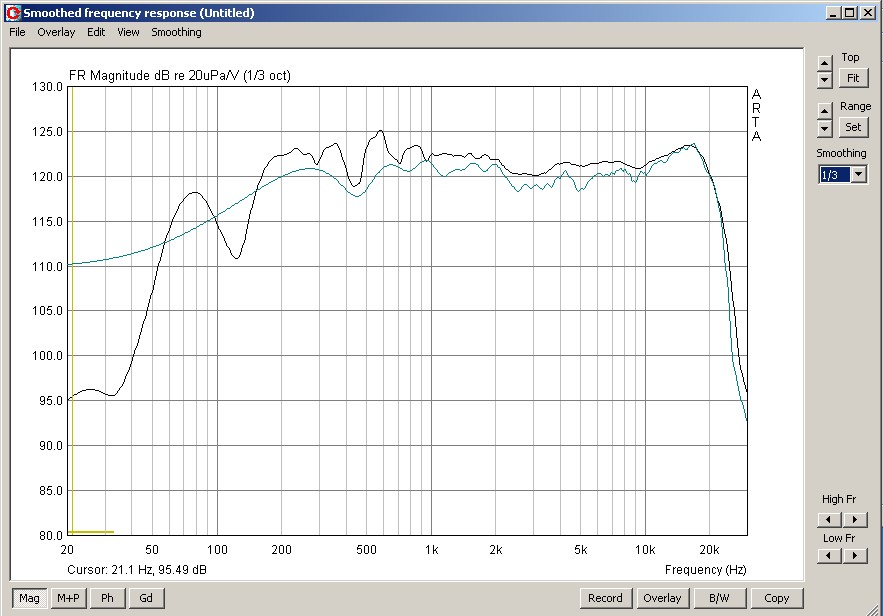Viewport: 883px width, 616px height.
Task: Click the yellow cursor marker bar at 80 dB
Action: click(91, 532)
